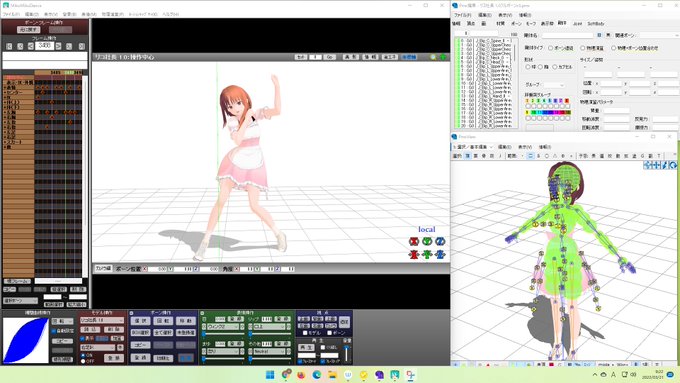The width and height of the screenshot is (680, 383).
Task: Select physics calculation rigid body type radio
Action: point(582,48)
